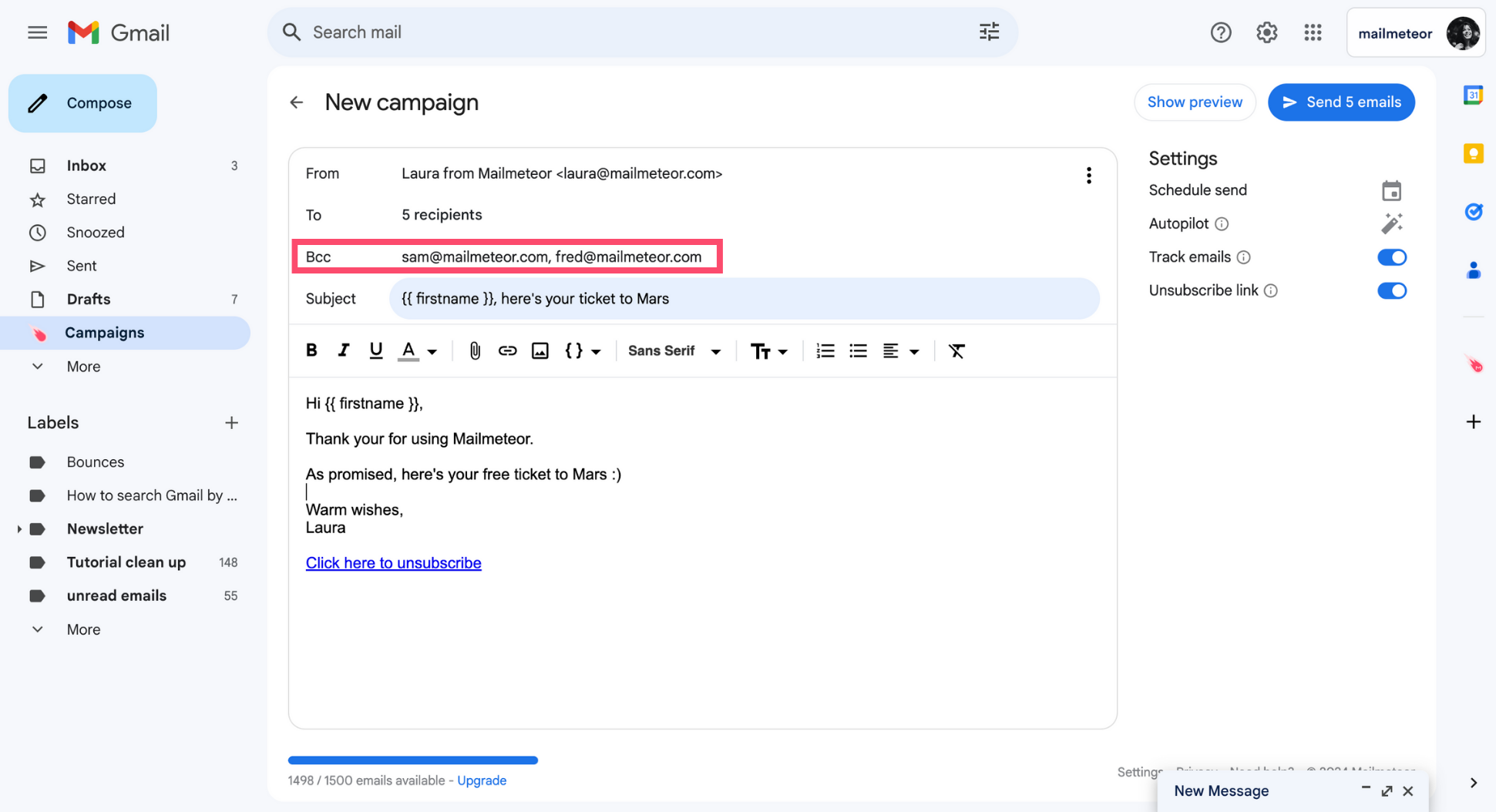Click the emails available progress bar
Screen dimensions: 1496x812
[x=413, y=760]
